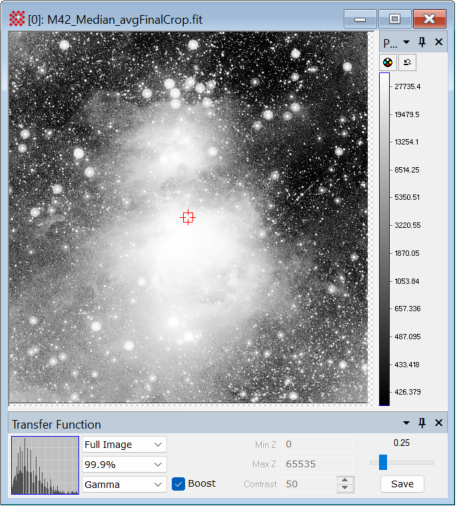Screen dimensions: 456x506
Task: Click the color palette wheel icon
Action: coord(388,62)
